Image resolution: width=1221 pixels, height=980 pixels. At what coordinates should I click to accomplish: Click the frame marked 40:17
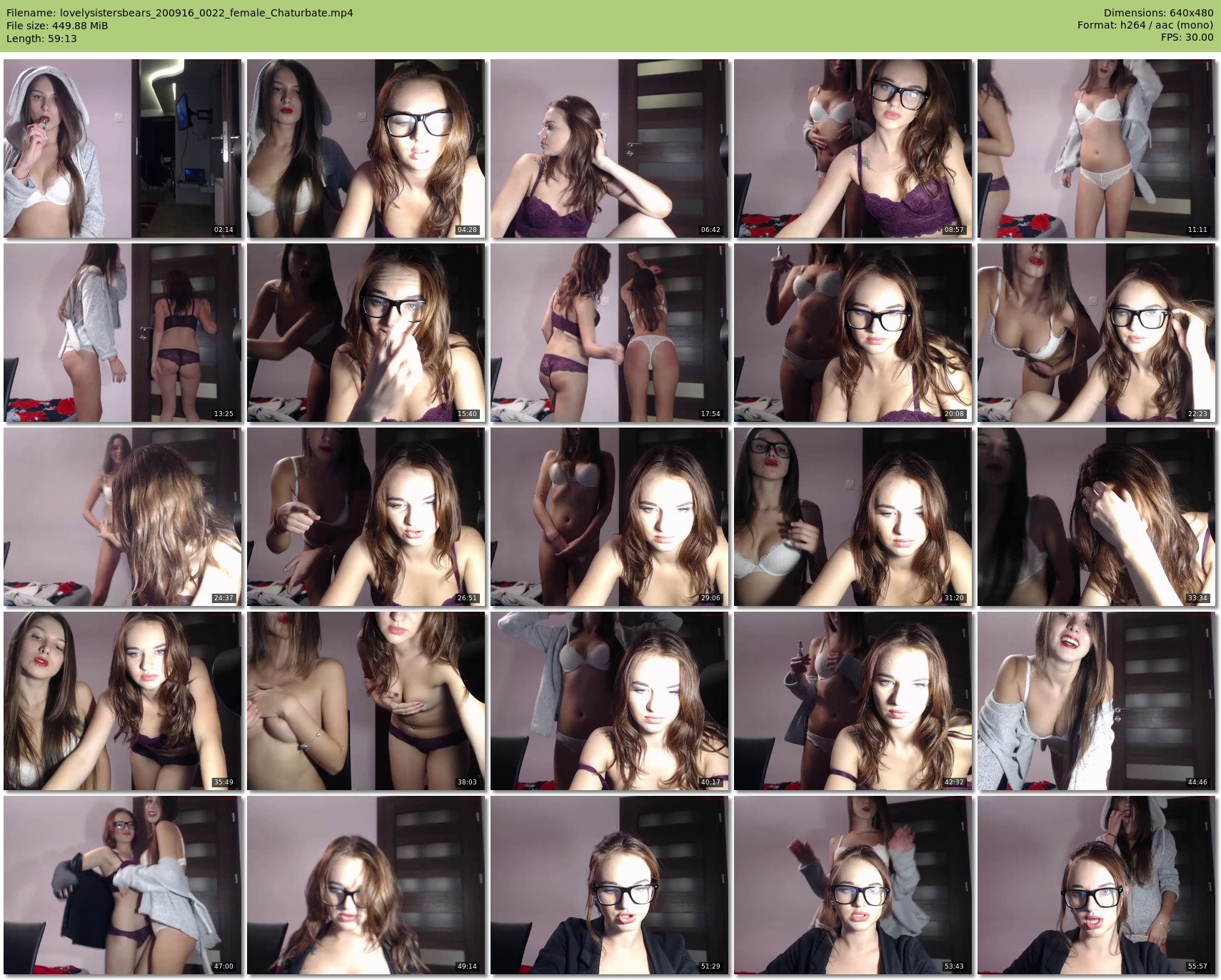click(x=609, y=701)
